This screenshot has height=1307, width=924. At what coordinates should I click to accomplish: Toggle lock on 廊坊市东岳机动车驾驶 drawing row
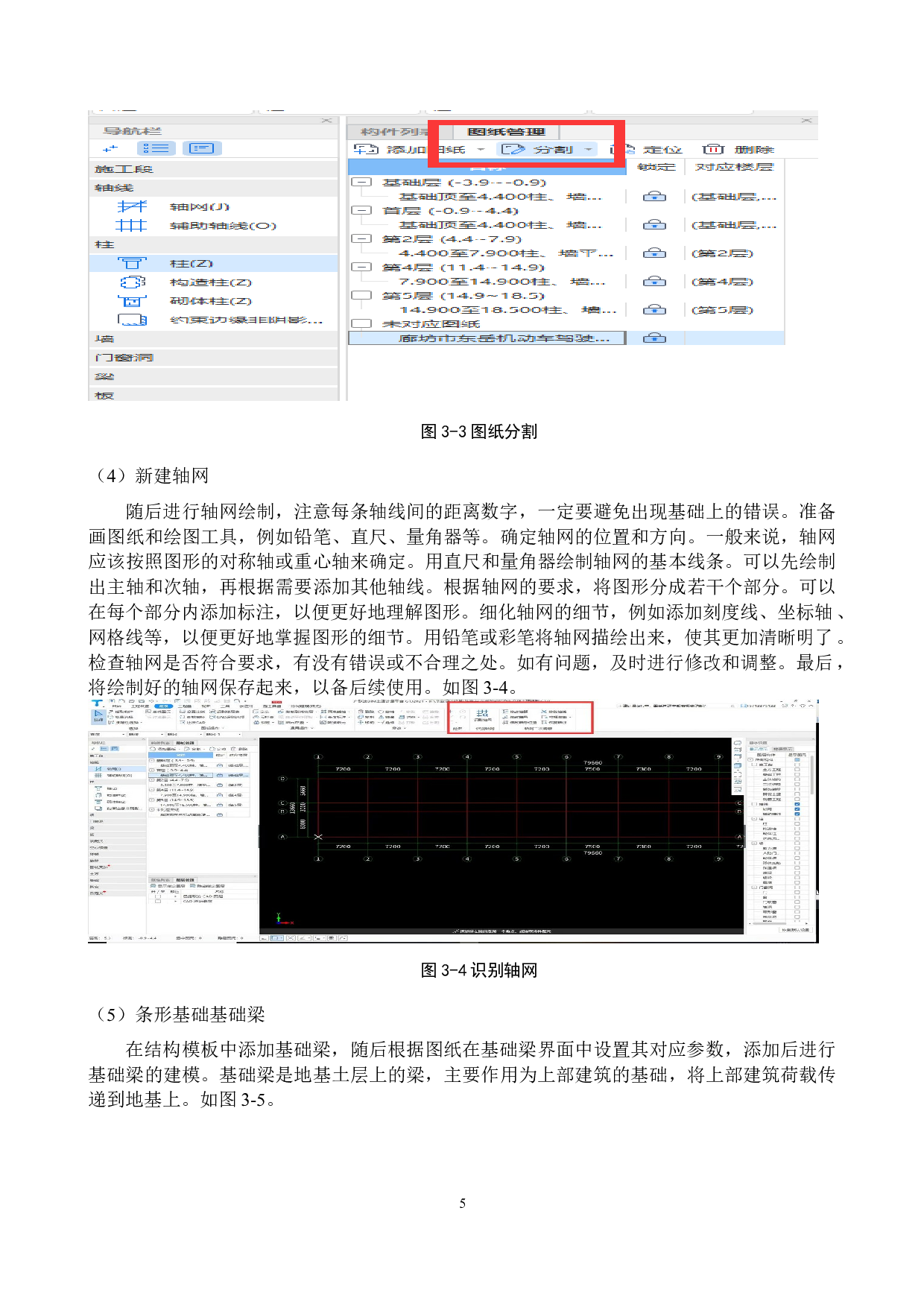[654, 338]
